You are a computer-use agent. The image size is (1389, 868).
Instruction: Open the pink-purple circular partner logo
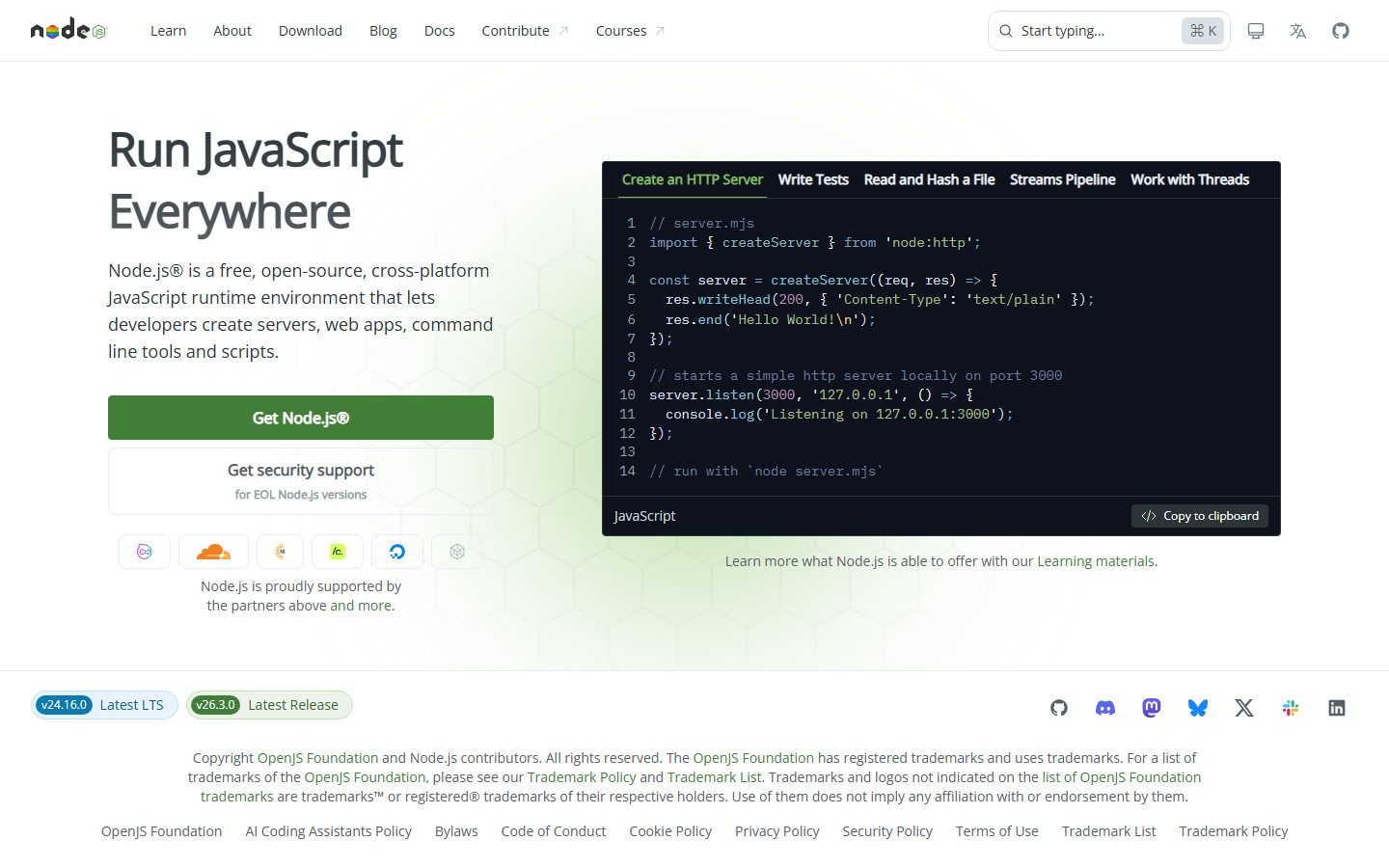(145, 552)
